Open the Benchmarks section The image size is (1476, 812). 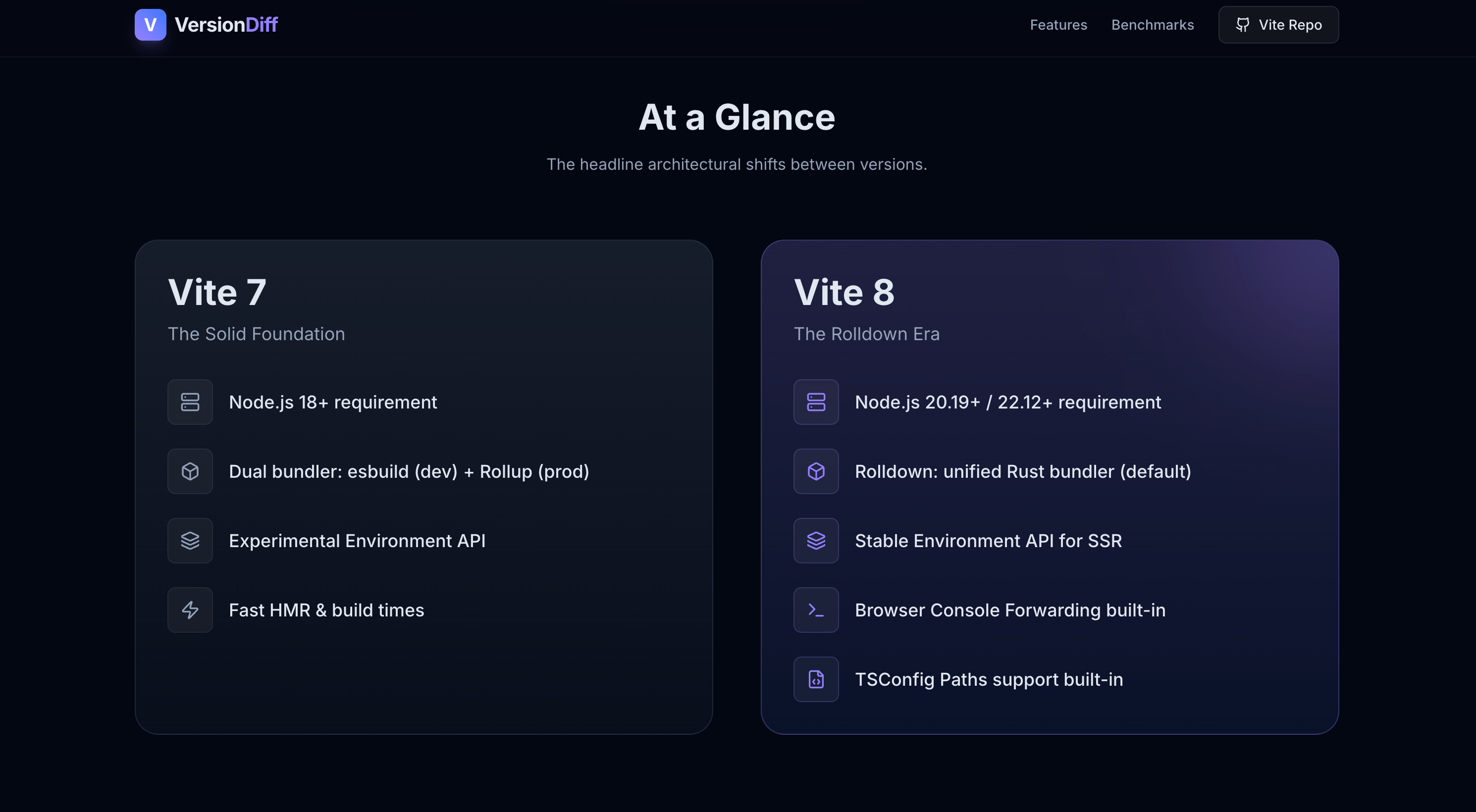point(1152,25)
